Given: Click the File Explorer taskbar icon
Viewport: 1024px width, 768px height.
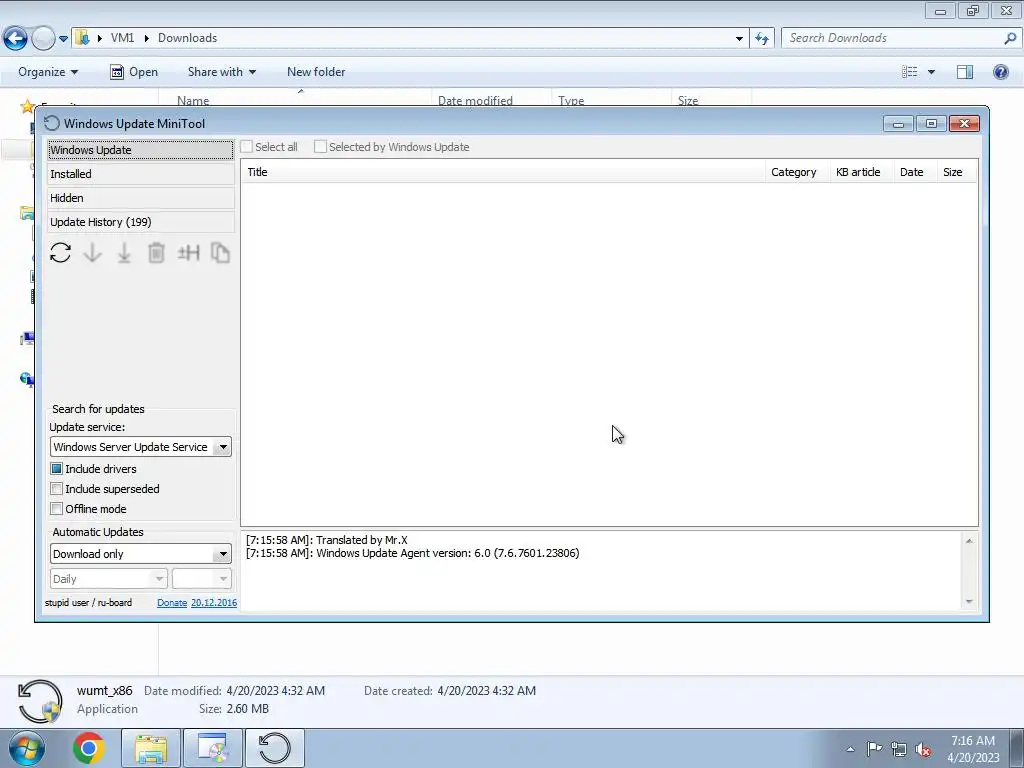Looking at the screenshot, I should 151,748.
